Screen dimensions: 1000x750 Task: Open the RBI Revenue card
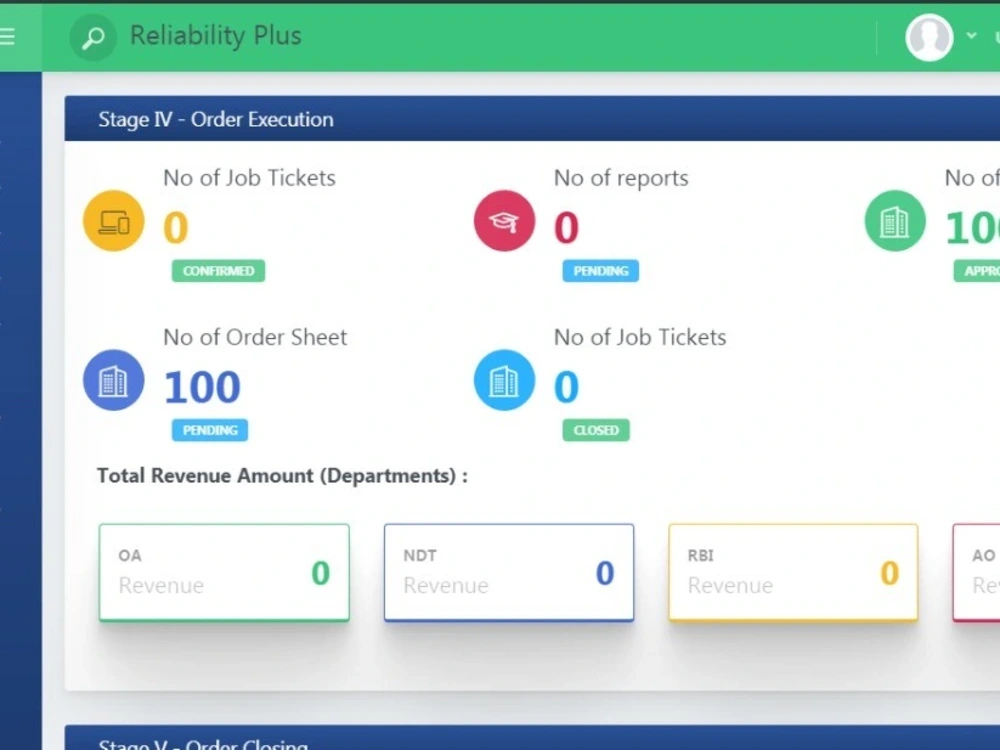[793, 573]
